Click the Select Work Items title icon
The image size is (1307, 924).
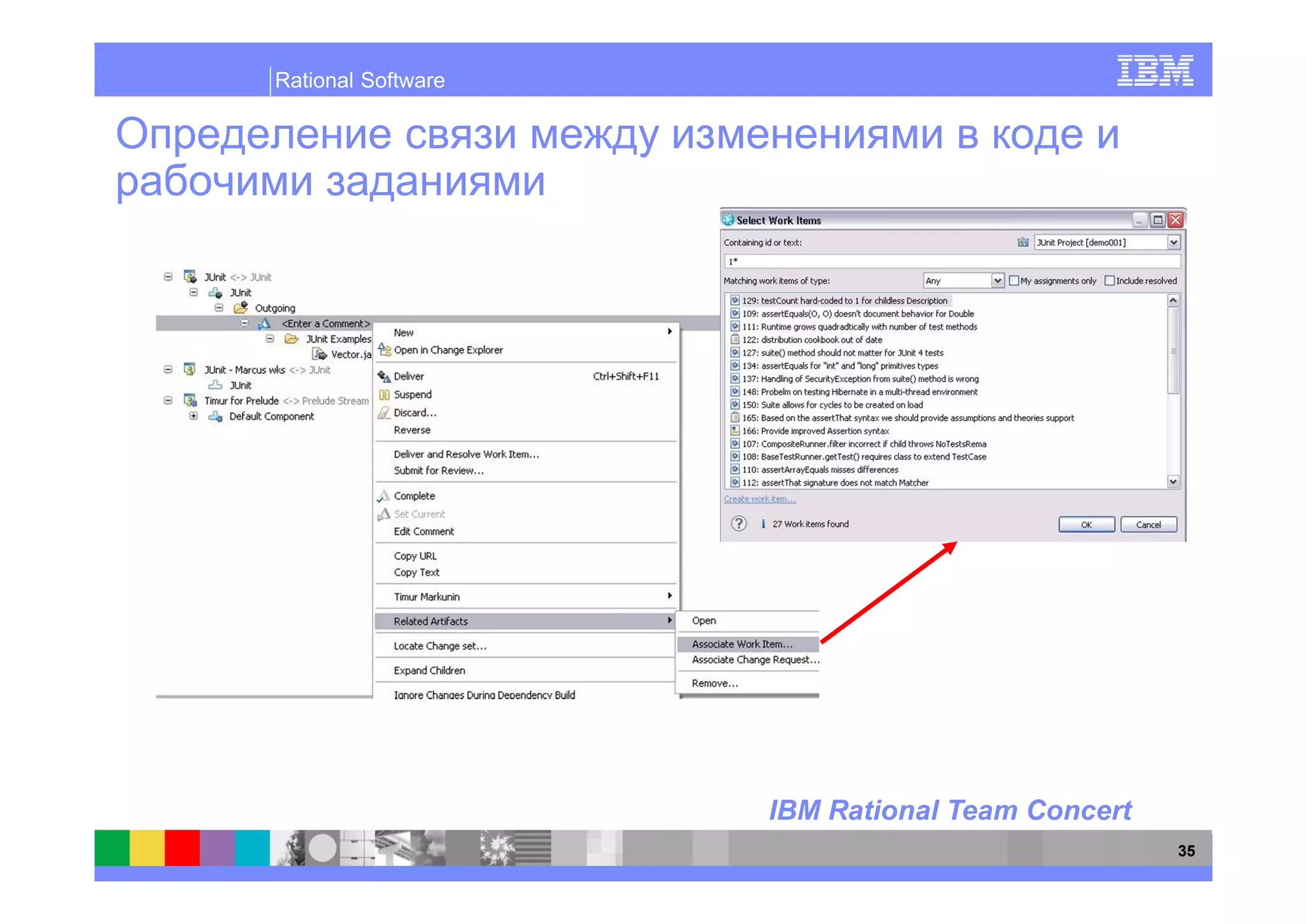click(728, 220)
